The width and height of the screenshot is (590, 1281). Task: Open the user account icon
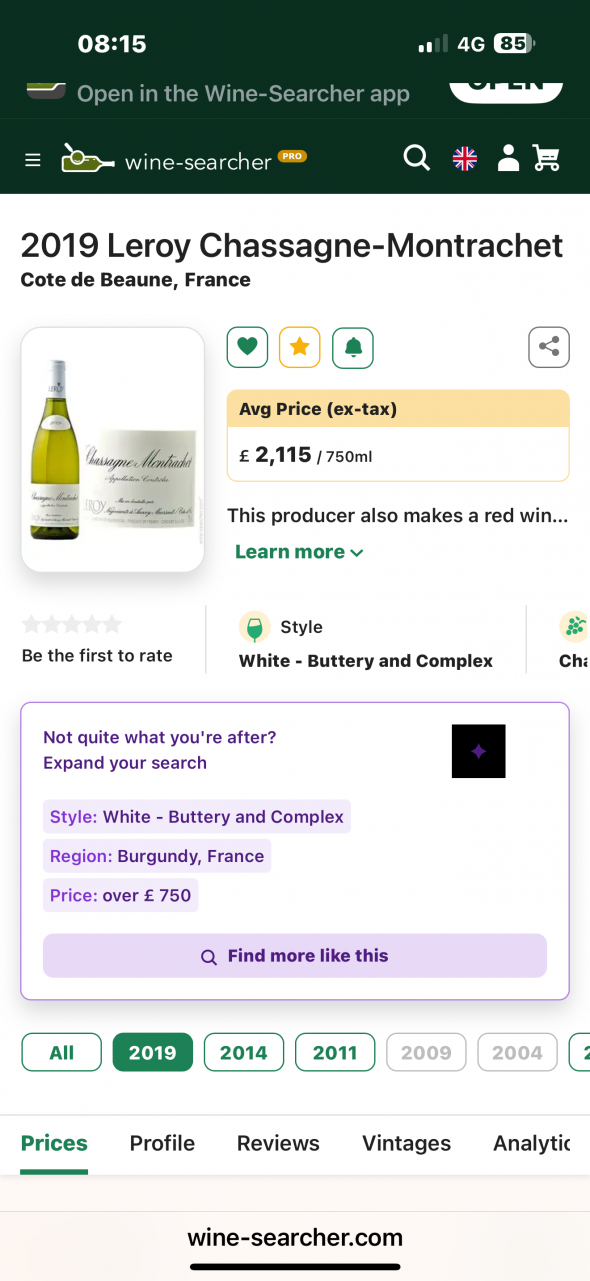(508, 157)
